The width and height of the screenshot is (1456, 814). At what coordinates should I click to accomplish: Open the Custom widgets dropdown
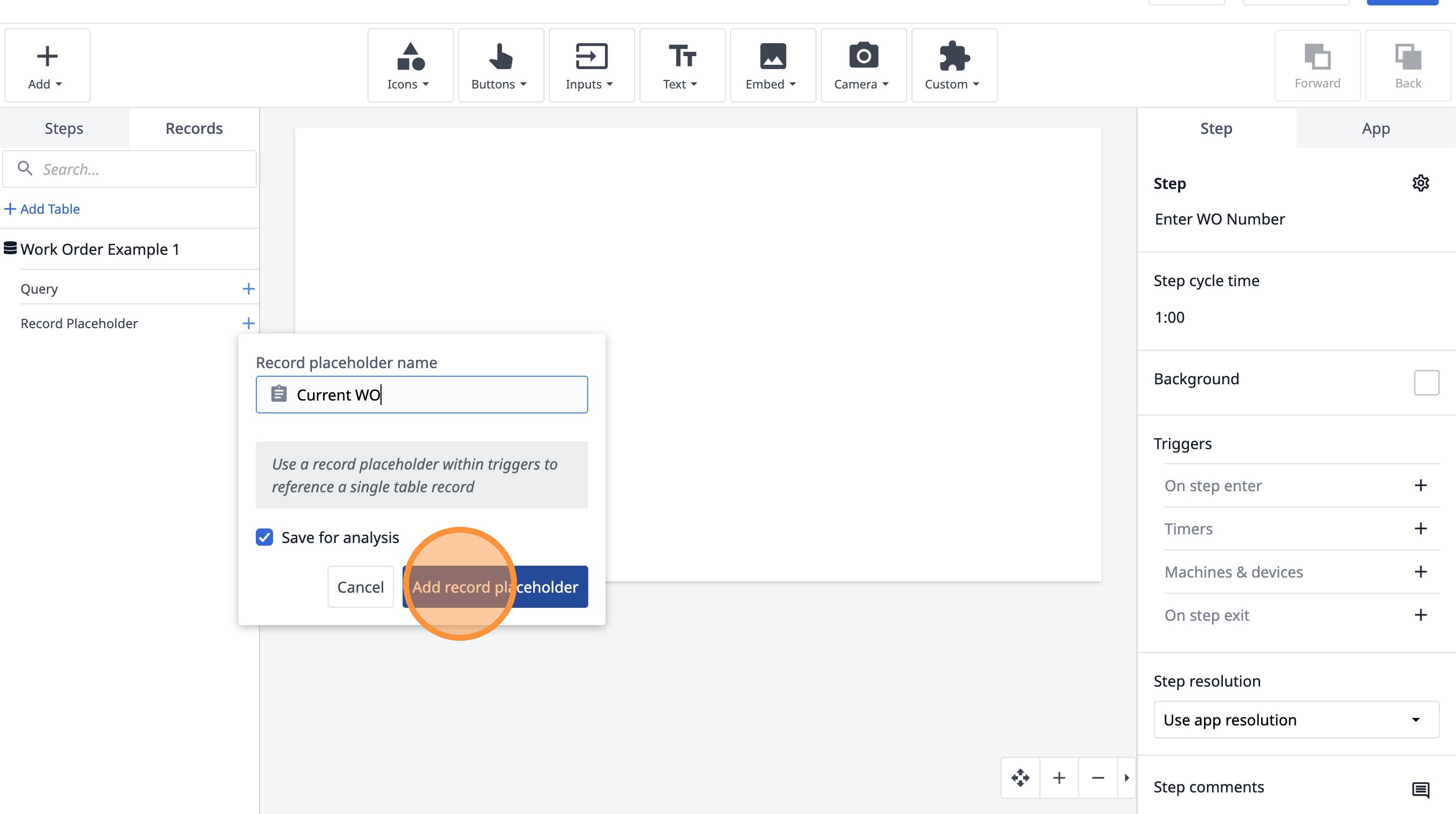954,65
